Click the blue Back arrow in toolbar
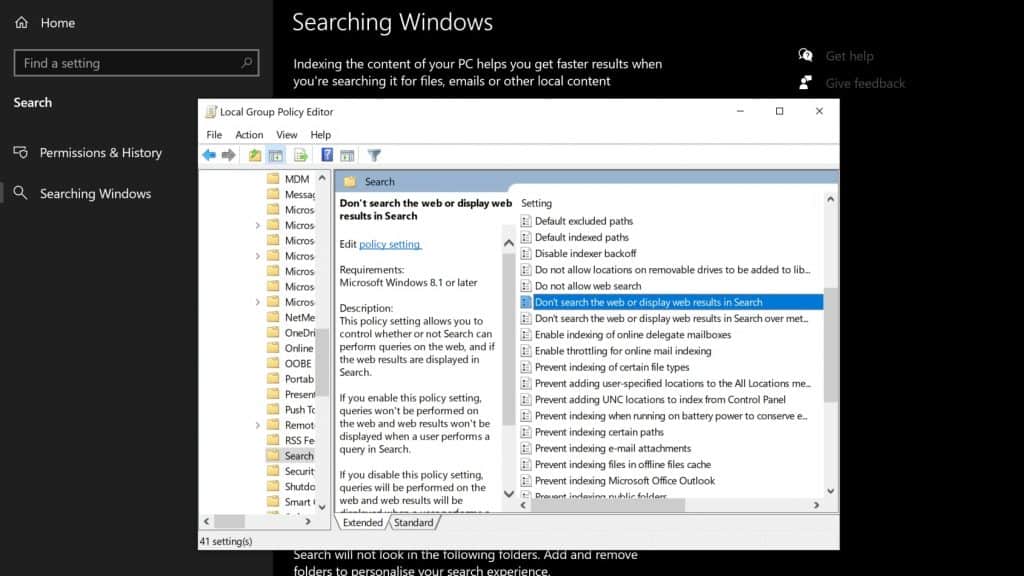The height and width of the screenshot is (576, 1024). click(209, 155)
